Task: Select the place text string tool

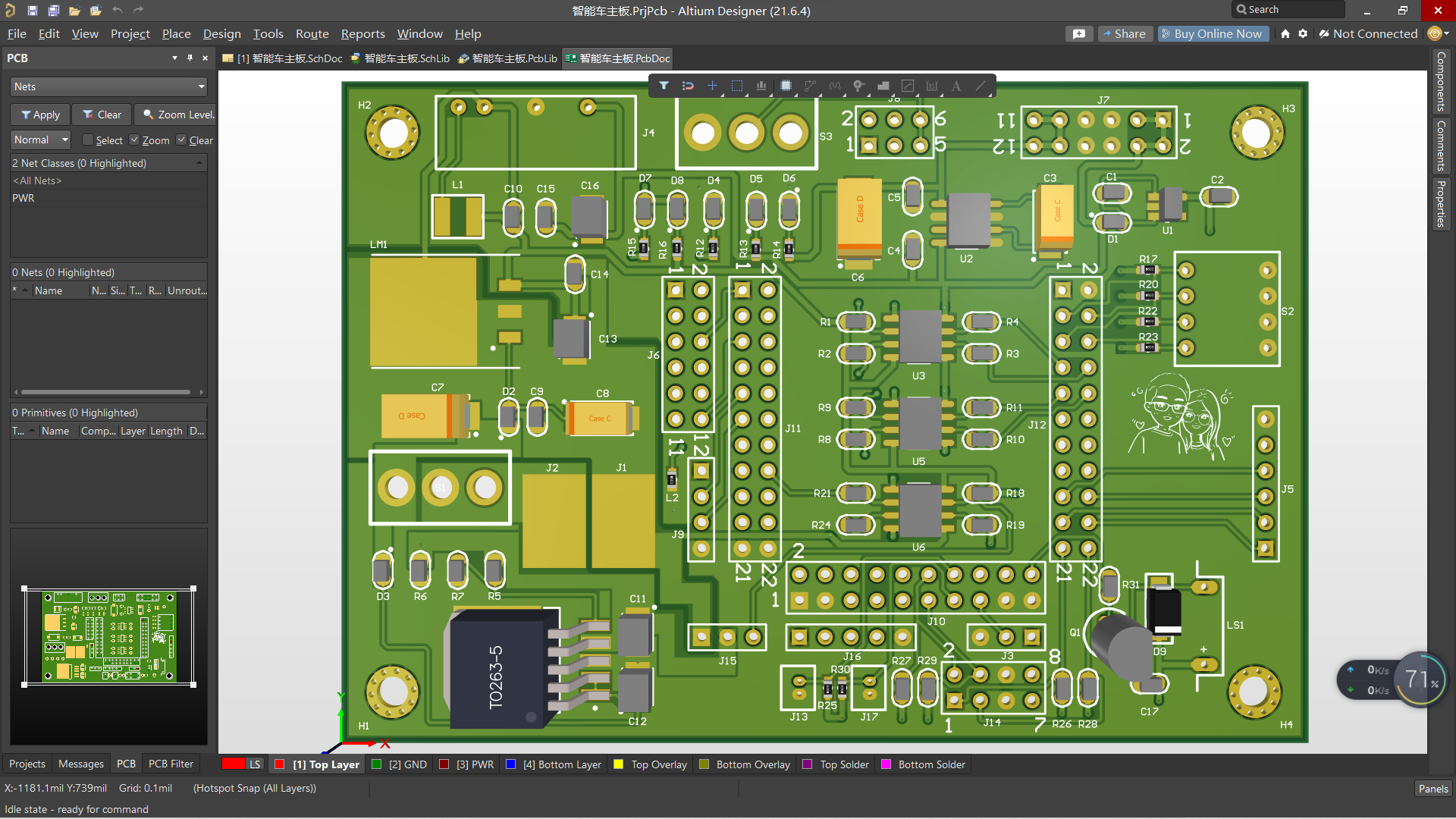Action: tap(955, 86)
